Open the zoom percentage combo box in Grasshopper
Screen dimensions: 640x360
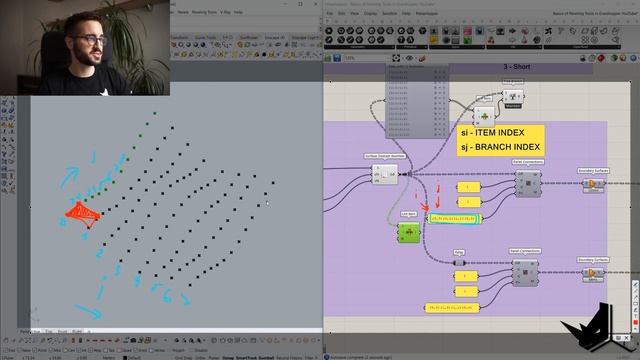367,58
